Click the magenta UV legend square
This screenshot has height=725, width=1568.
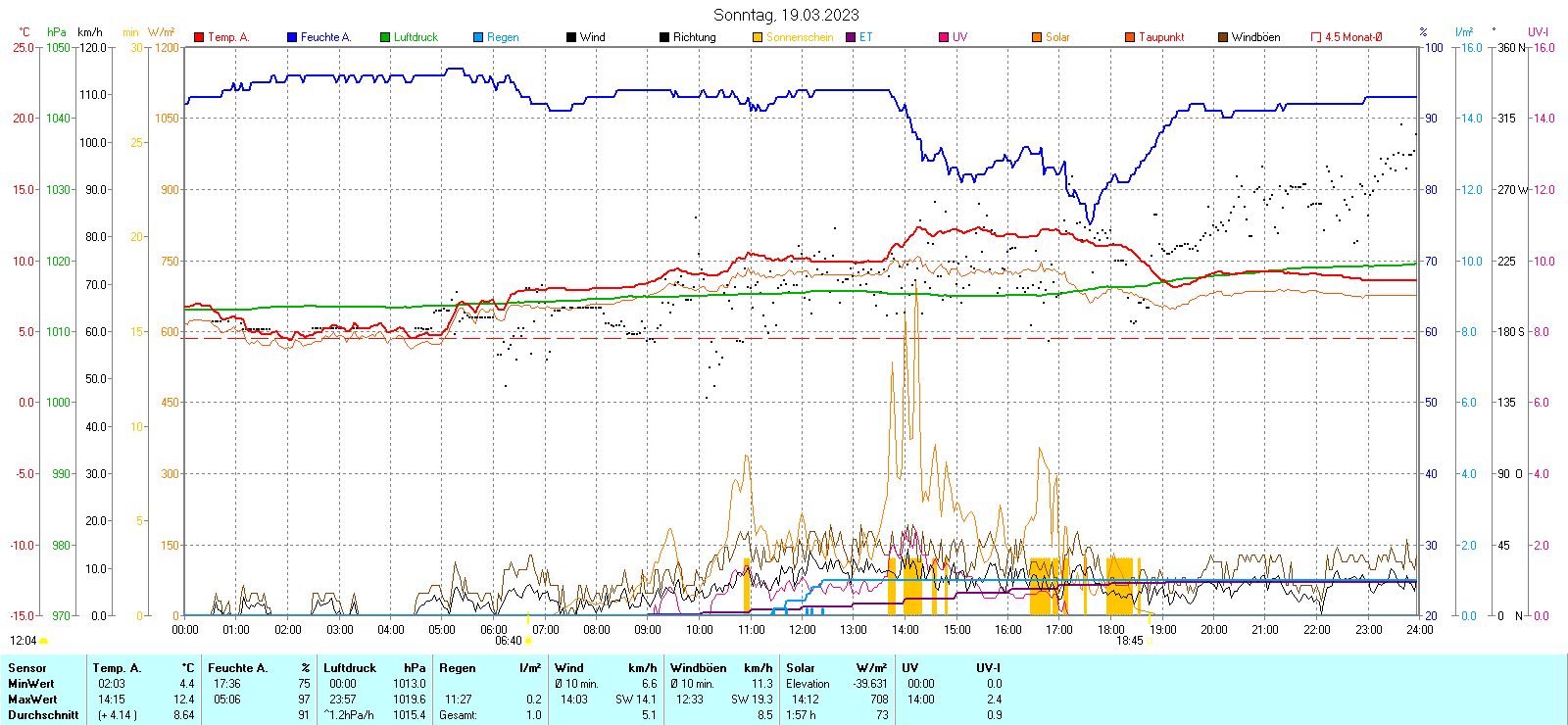coord(944,37)
